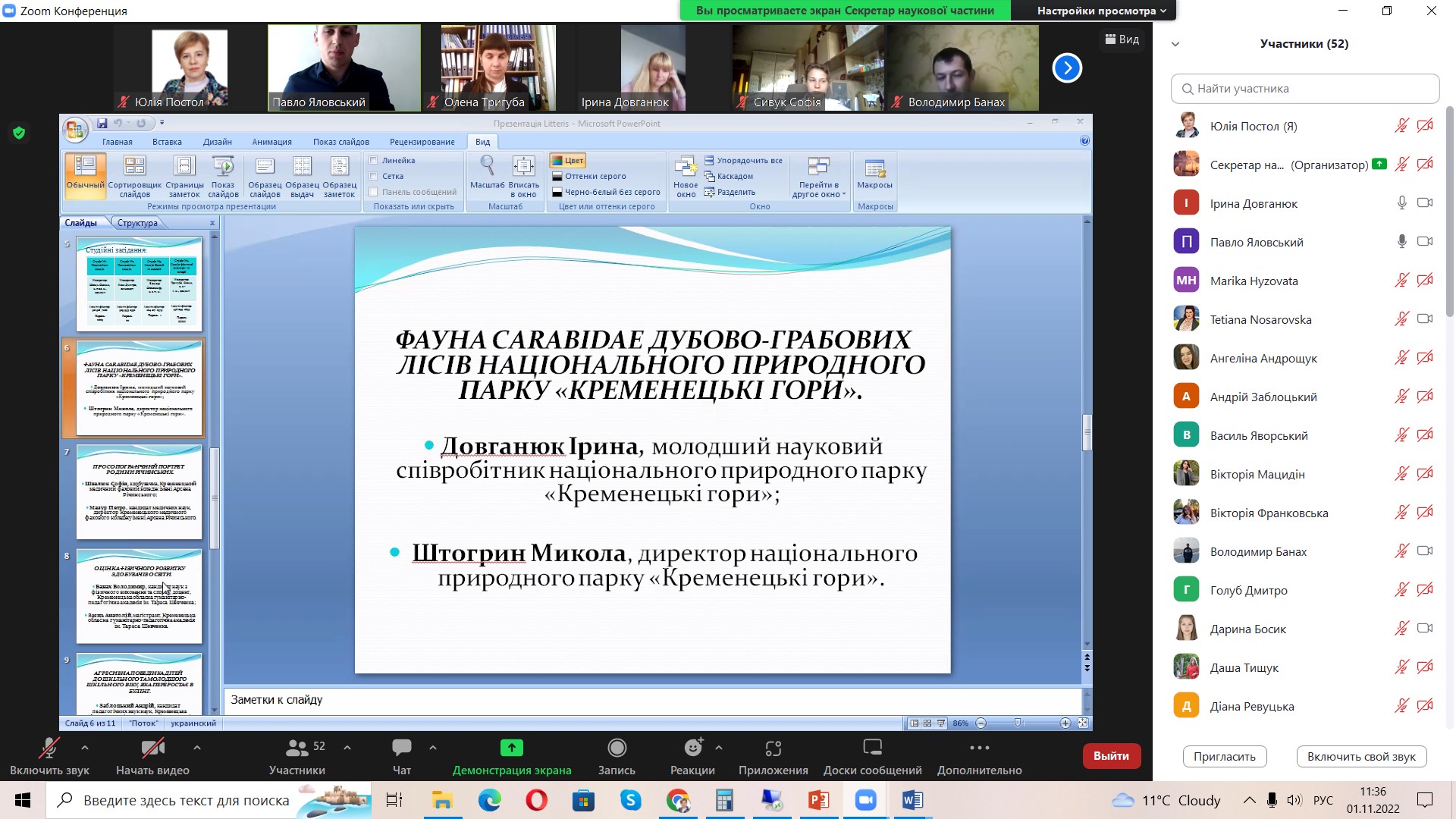Open the arrow menu next to the mute button
Viewport: 1456px width, 819px height.
[85, 748]
